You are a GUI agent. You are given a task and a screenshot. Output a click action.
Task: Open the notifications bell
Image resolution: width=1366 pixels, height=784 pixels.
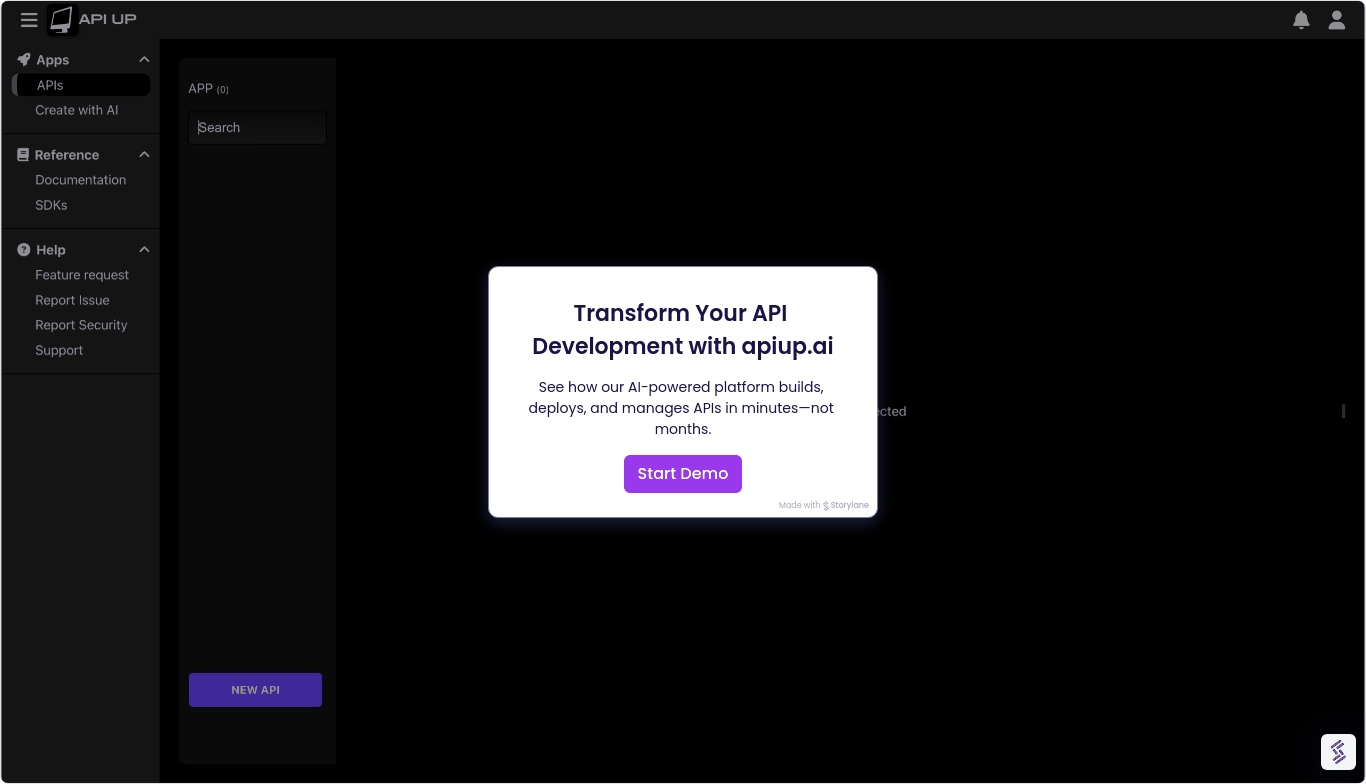1301,19
